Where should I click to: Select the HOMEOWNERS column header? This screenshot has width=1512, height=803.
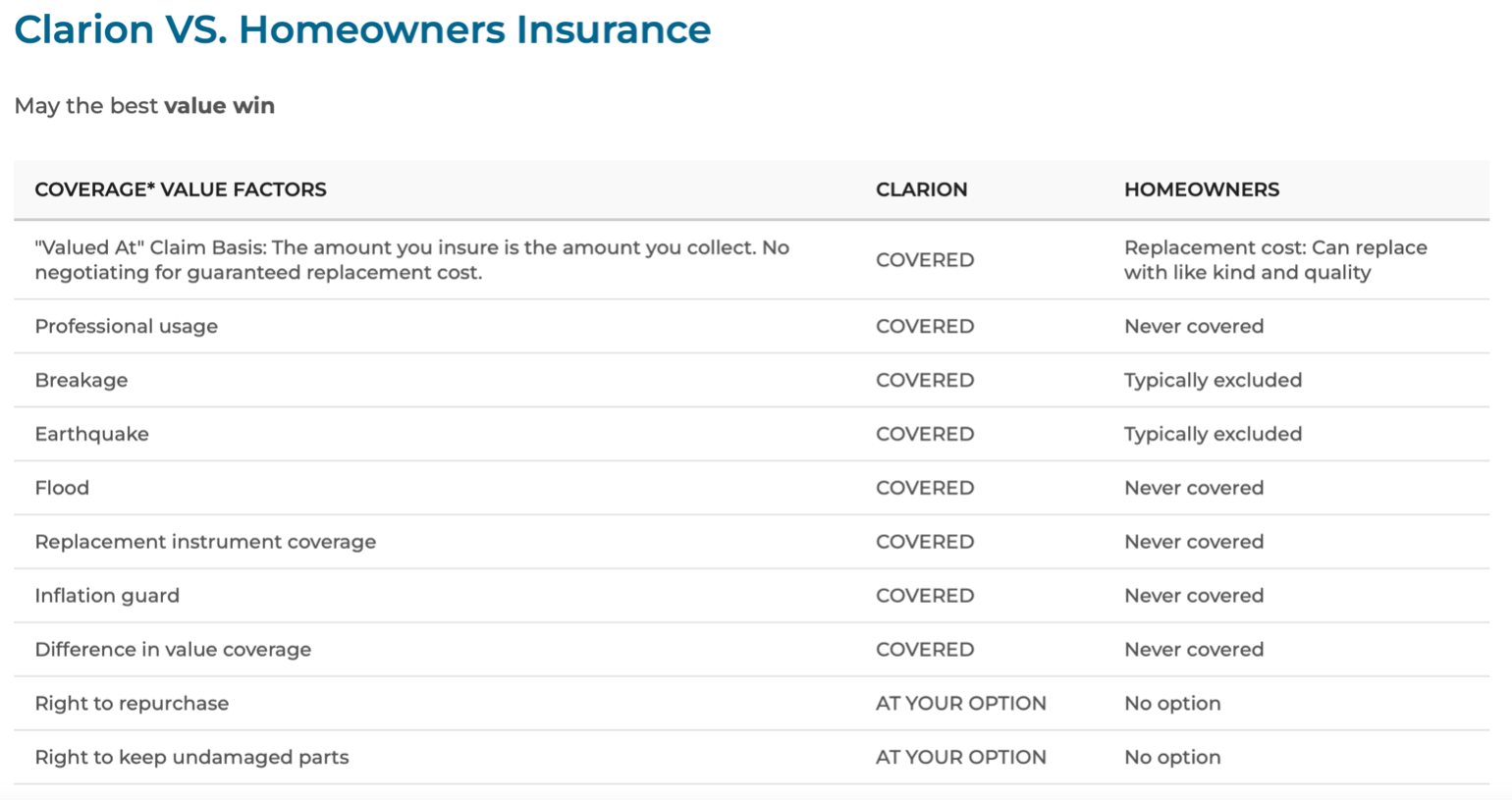1202,189
